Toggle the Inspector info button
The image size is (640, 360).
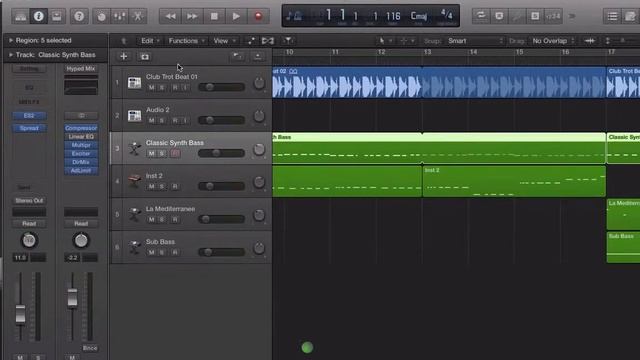(39, 16)
